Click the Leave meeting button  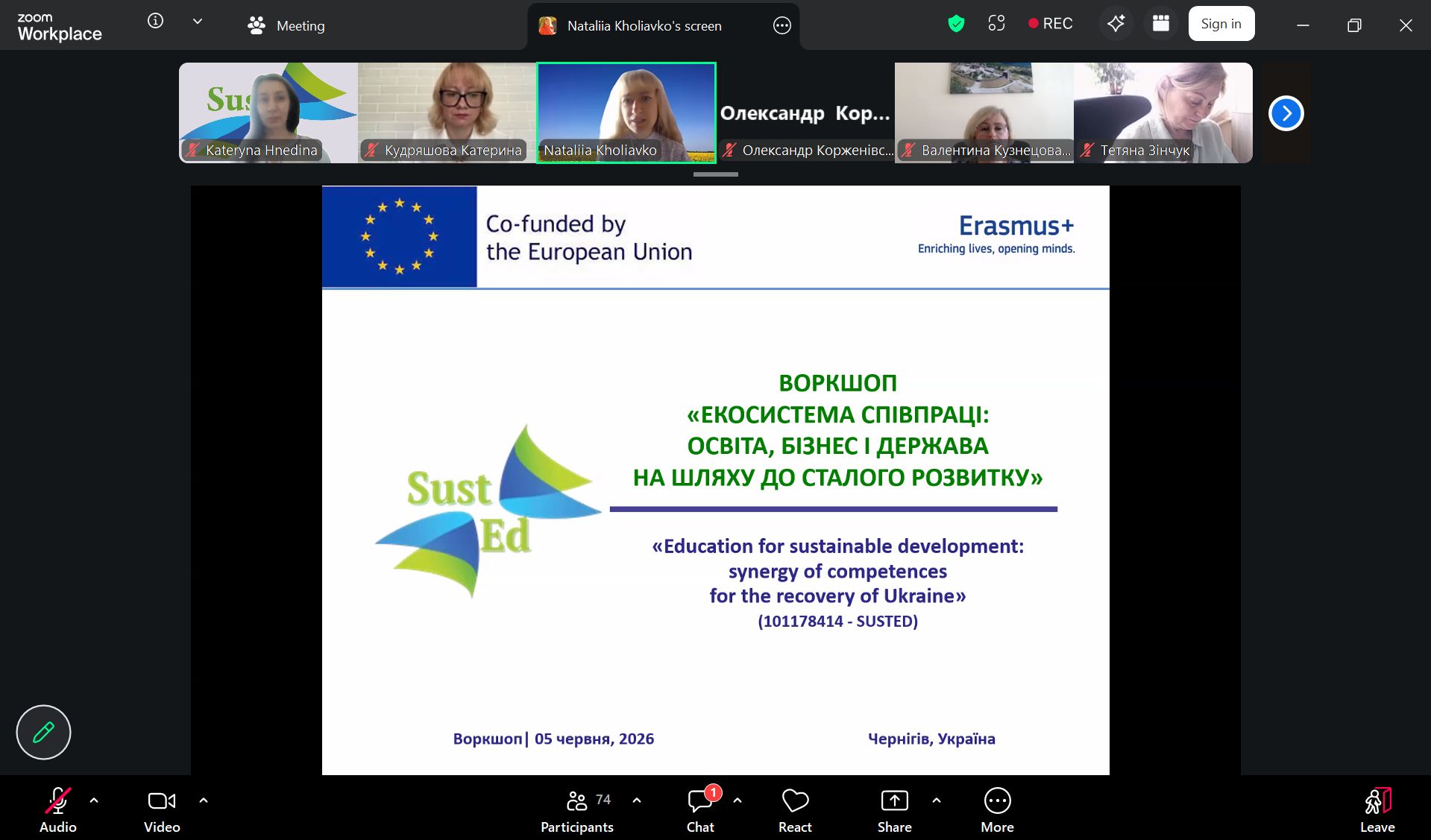pyautogui.click(x=1377, y=809)
